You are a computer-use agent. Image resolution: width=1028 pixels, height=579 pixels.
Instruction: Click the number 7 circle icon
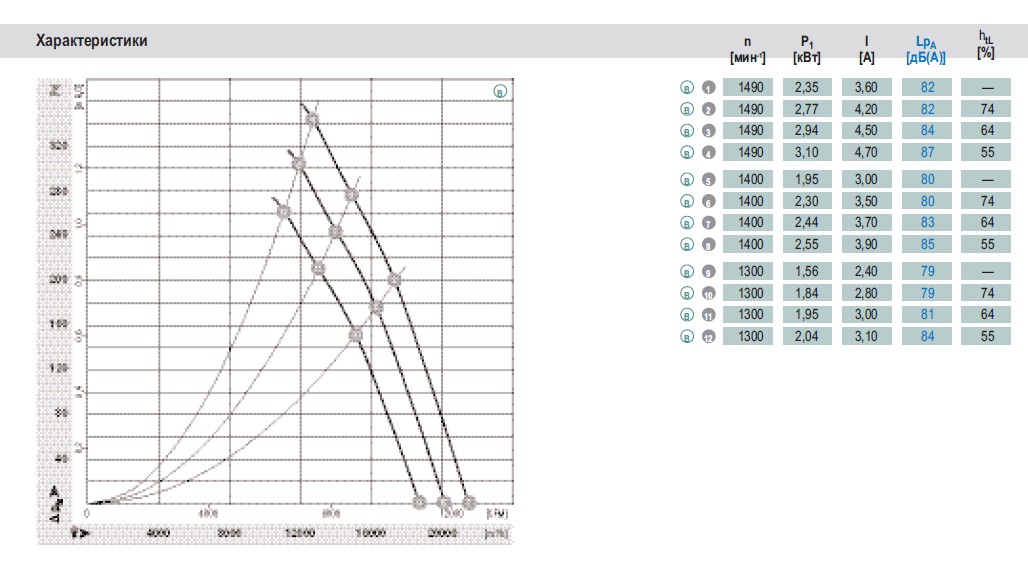pos(708,223)
